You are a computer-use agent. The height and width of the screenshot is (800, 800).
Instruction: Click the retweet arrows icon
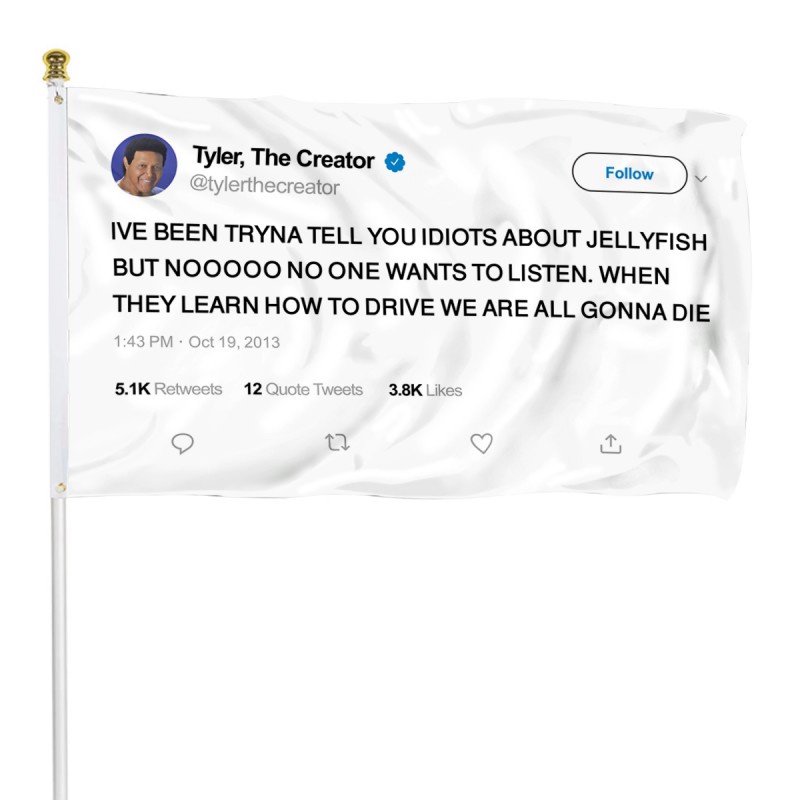click(337, 442)
